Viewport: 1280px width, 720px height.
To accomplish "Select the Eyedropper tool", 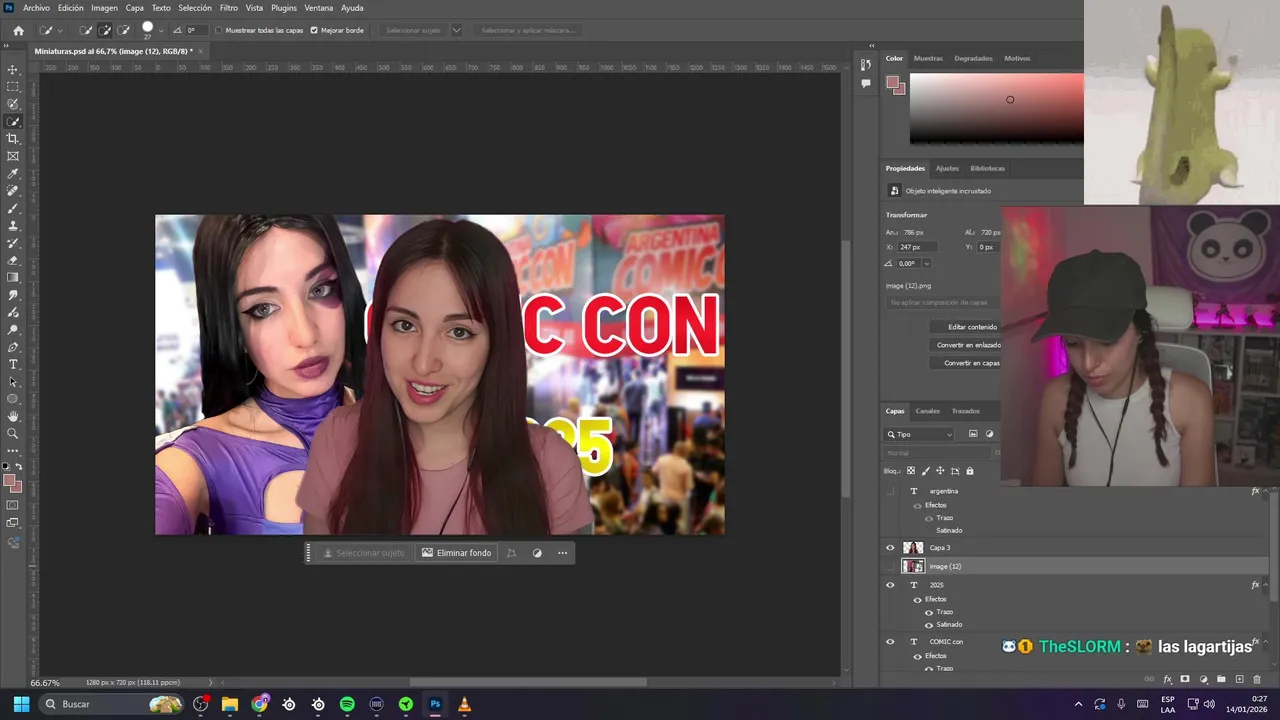I will click(13, 173).
